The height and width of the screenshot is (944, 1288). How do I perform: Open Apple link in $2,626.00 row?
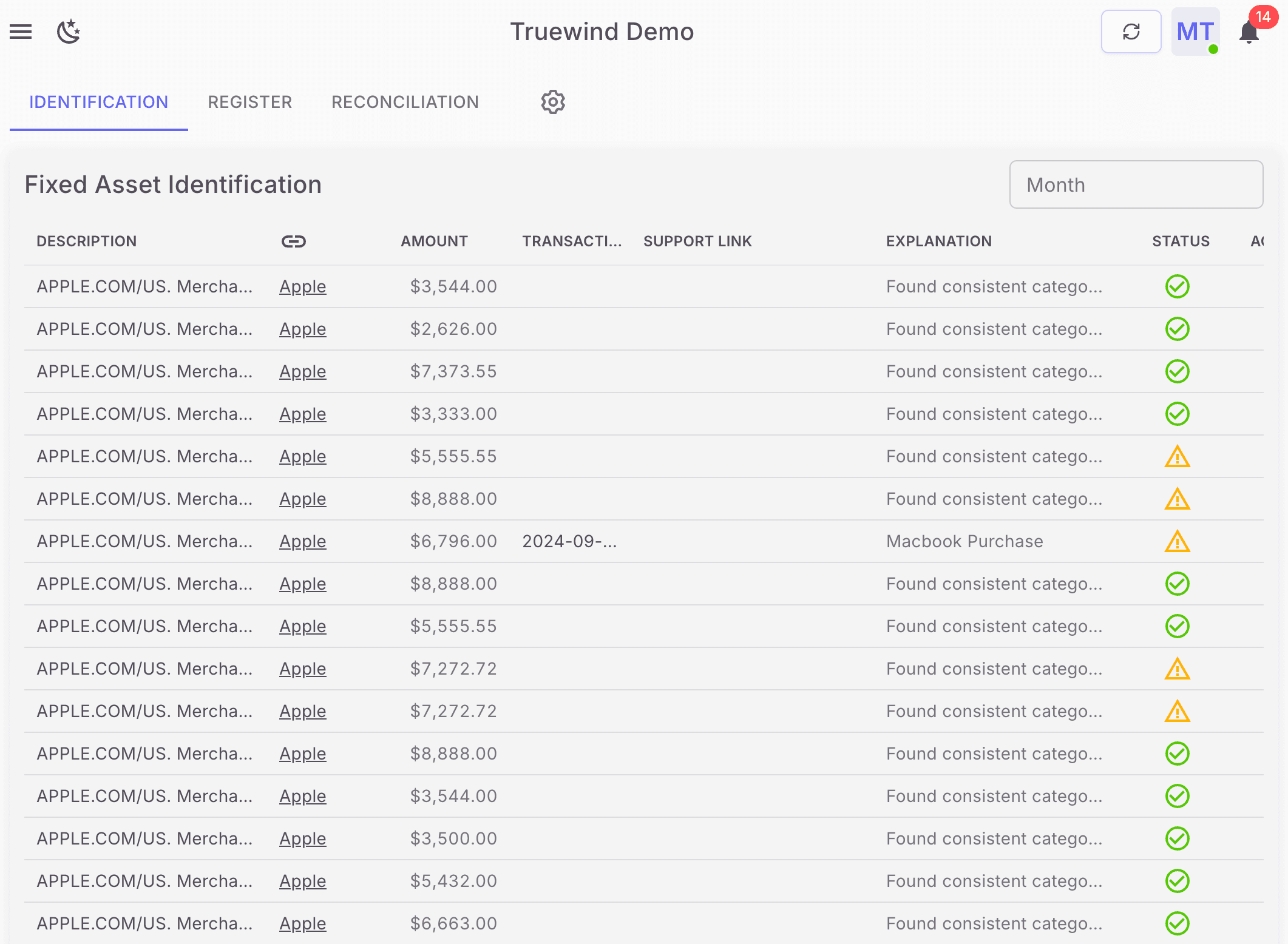tap(302, 329)
